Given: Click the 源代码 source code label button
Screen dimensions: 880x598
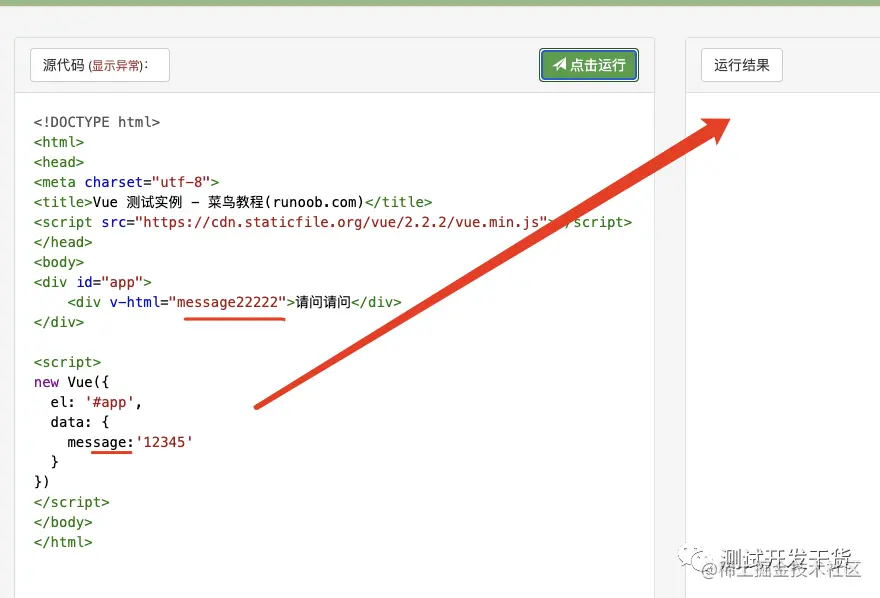Looking at the screenshot, I should [100, 65].
